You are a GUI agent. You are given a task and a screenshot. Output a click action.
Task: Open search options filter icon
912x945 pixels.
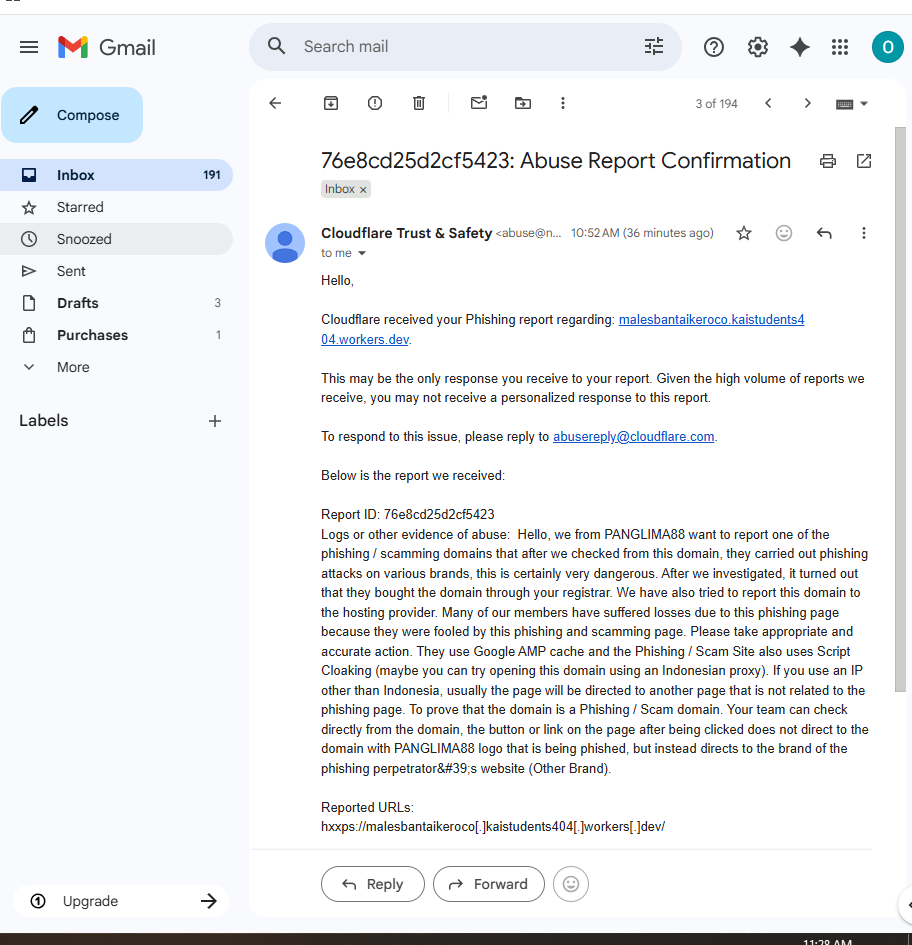pyautogui.click(x=653, y=46)
